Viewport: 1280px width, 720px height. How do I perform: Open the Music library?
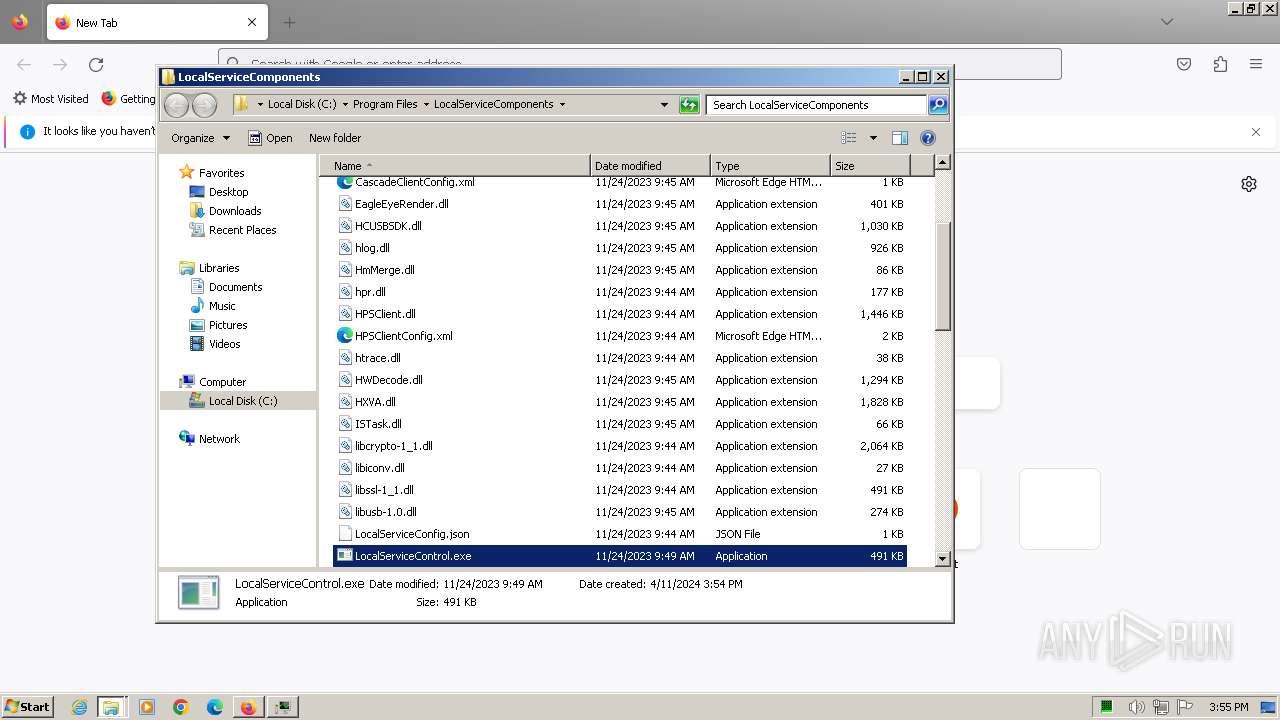[222, 306]
